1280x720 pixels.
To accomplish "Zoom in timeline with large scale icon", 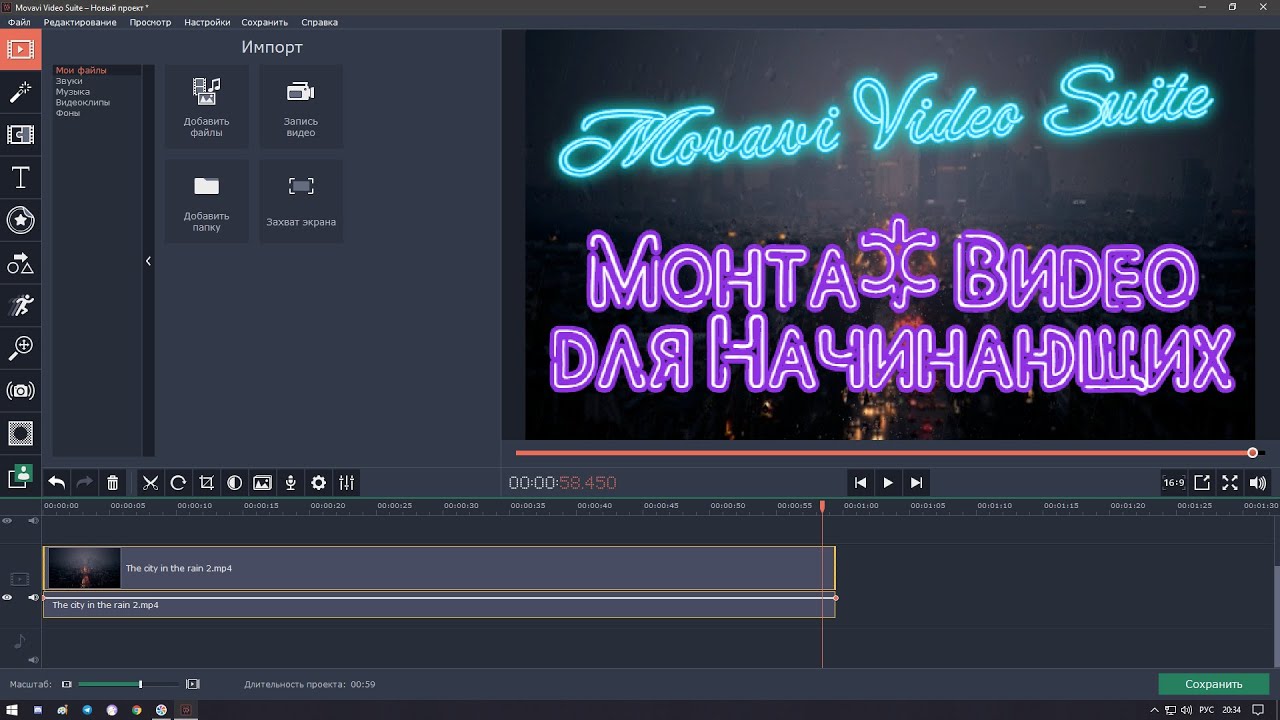I will [x=193, y=684].
